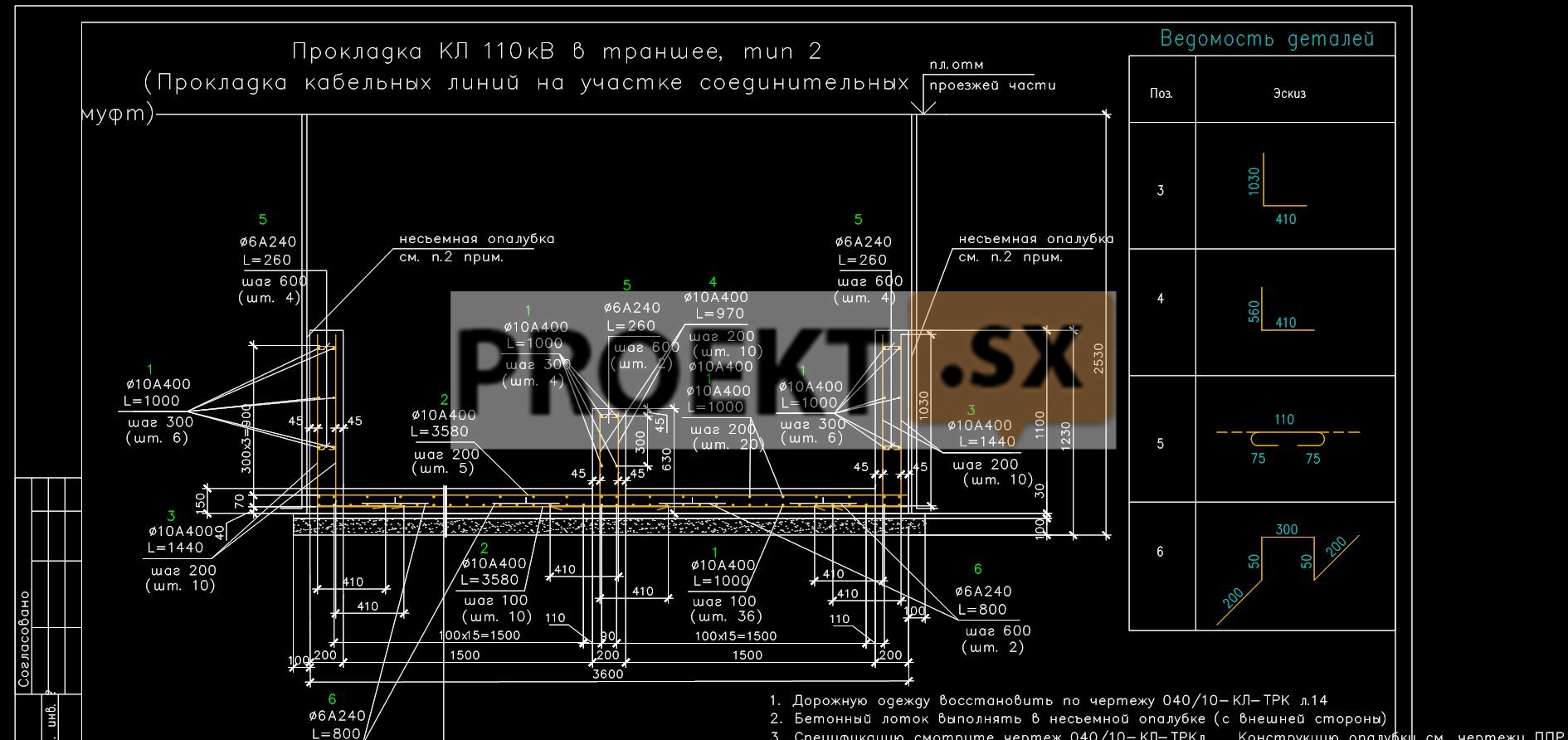Click the heading "Ведомость деталей"
Viewport: 1568px width, 740px height.
click(1267, 39)
